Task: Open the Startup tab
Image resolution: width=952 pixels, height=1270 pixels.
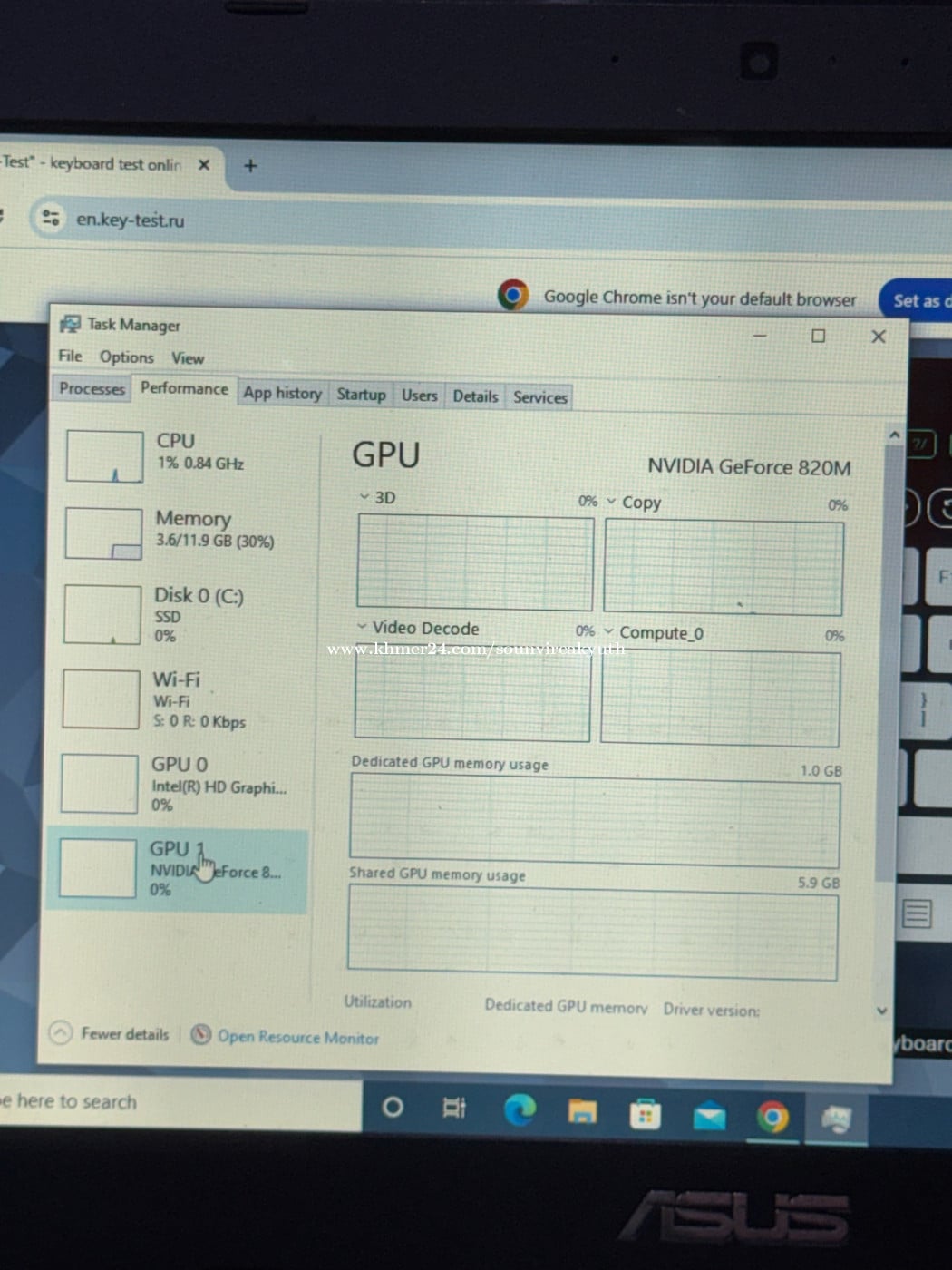Action: click(361, 395)
